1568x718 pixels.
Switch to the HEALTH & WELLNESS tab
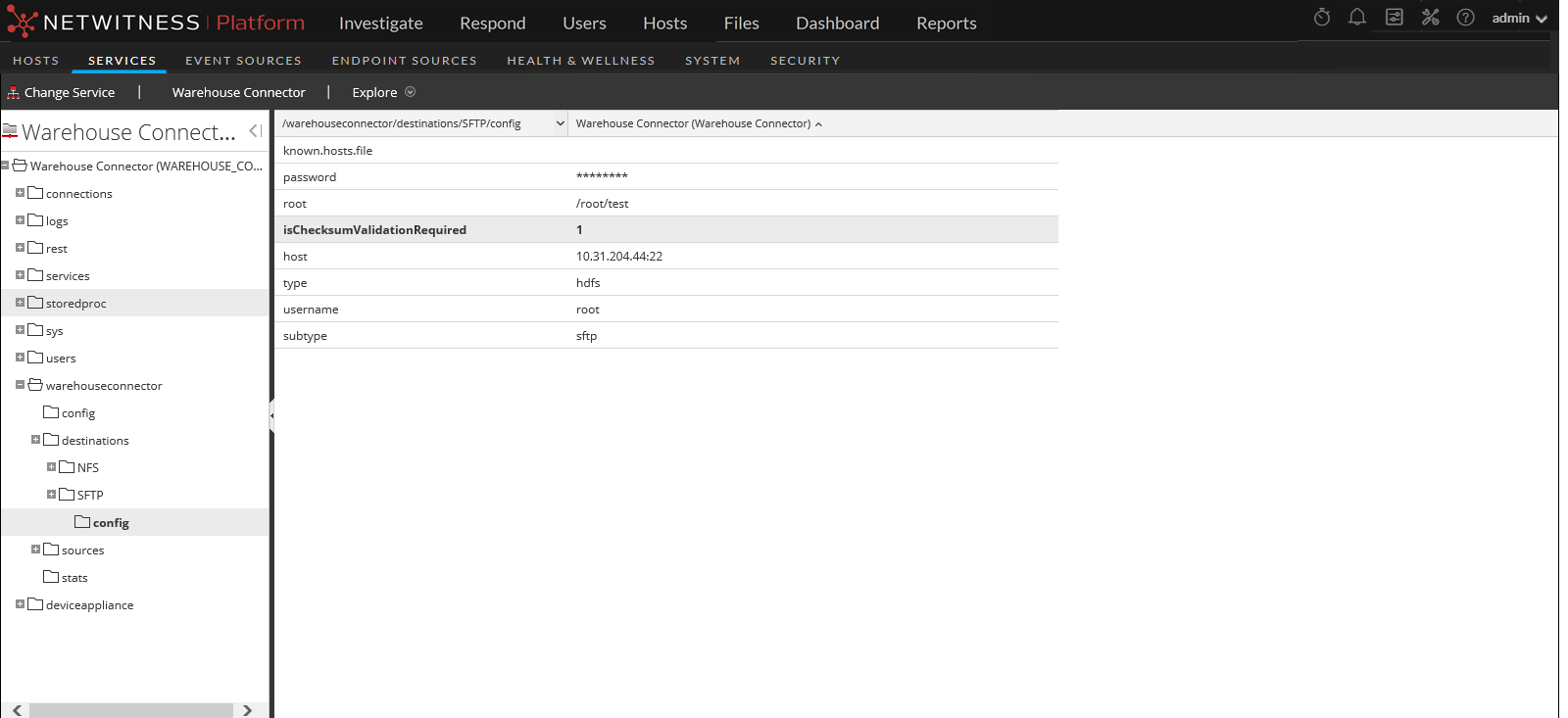pyautogui.click(x=581, y=61)
